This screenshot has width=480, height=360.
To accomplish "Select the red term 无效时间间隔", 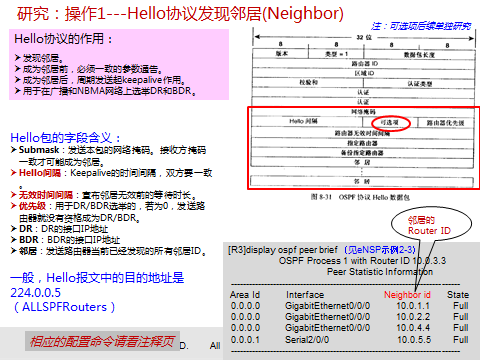I will pos(45,195).
